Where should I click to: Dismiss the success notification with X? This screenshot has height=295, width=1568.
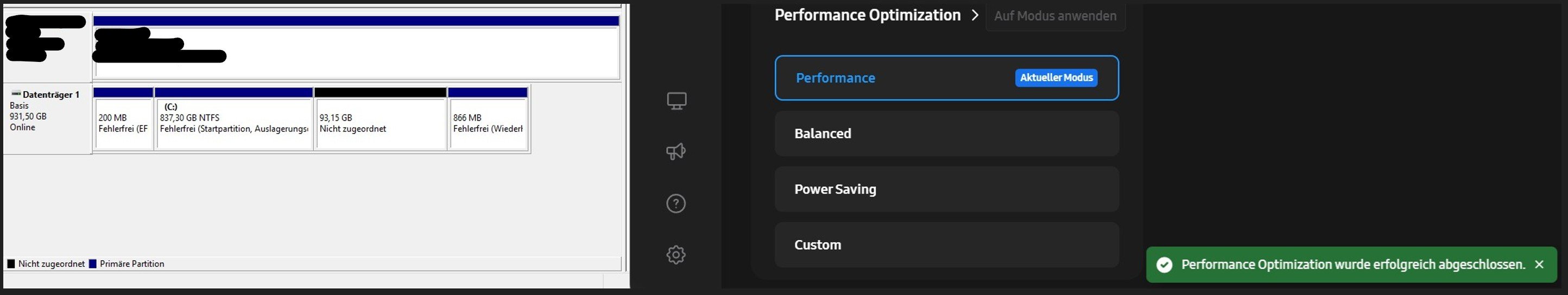point(1539,265)
